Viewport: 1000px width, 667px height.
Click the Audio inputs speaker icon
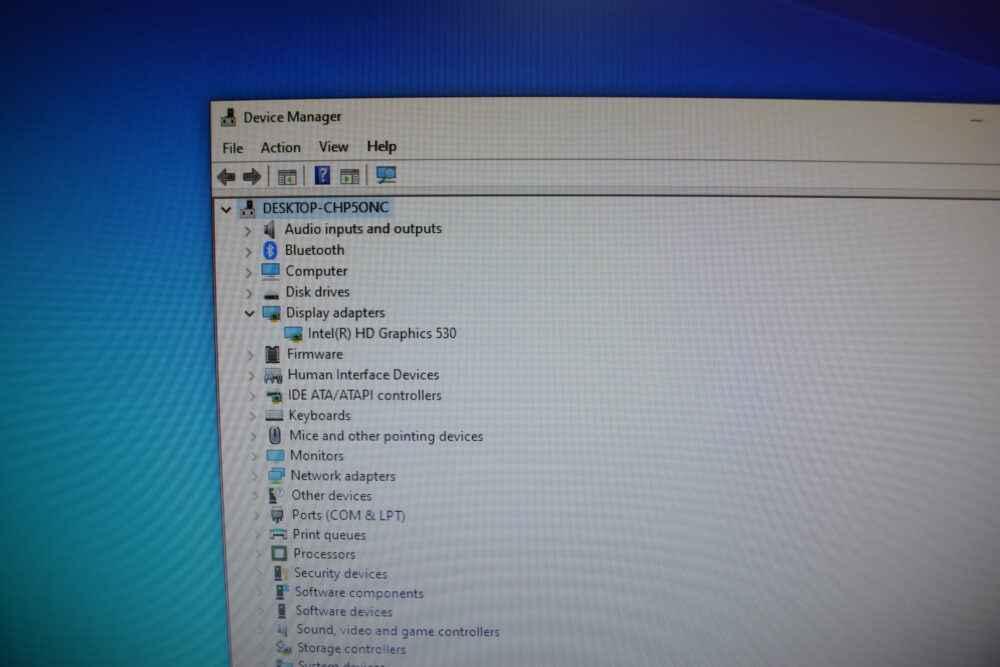pyautogui.click(x=270, y=229)
